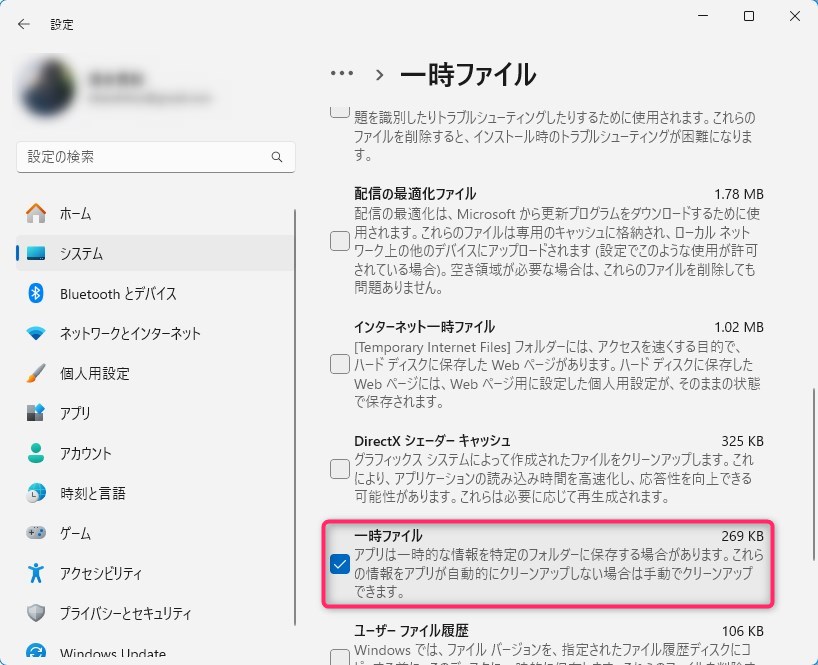The image size is (818, 665).
Task: Click the Home icon in sidebar
Action: (36, 213)
